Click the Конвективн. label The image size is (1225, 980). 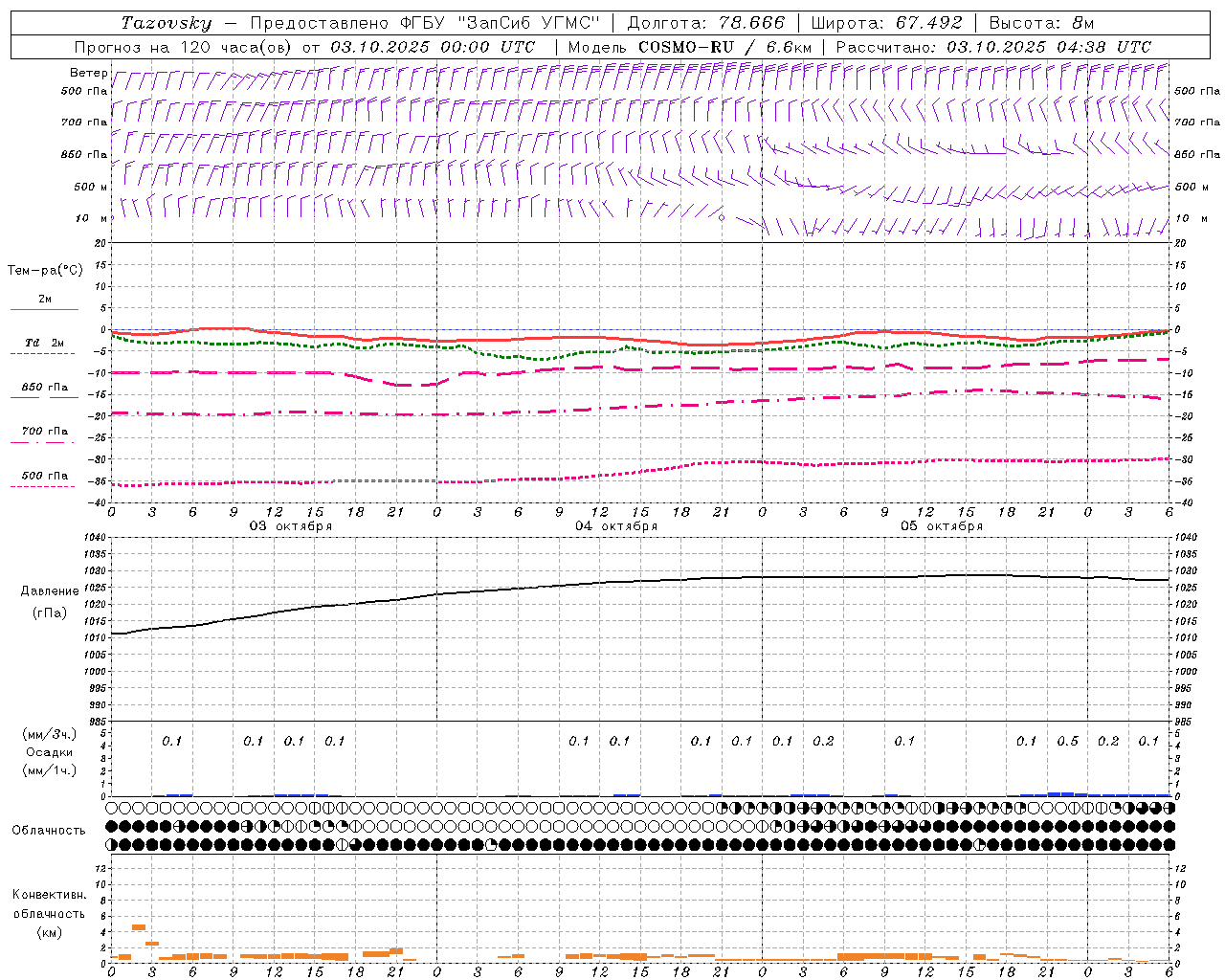[x=50, y=895]
